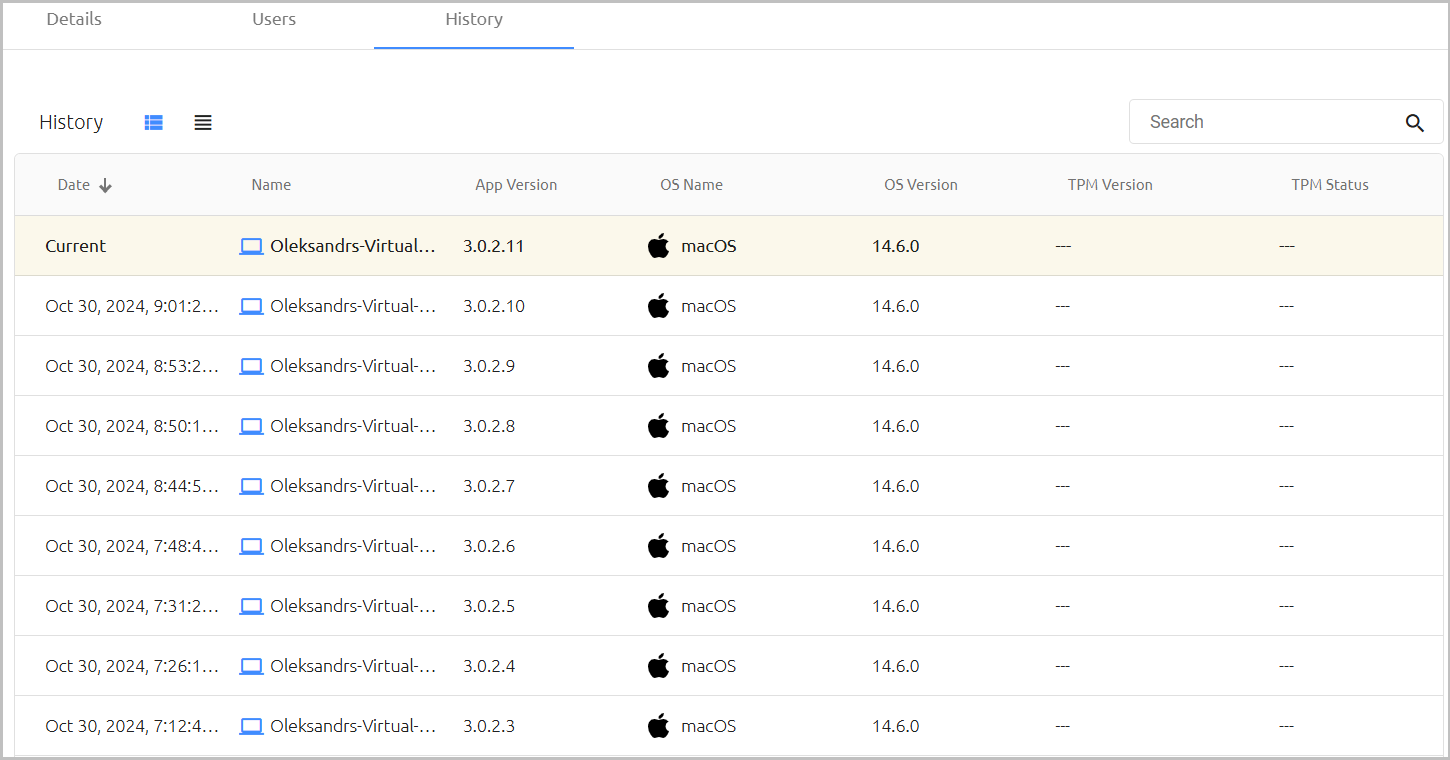Screen dimensions: 1450x760
Task: Click Apple logo in the 3.0.2.5 row
Action: click(x=658, y=605)
